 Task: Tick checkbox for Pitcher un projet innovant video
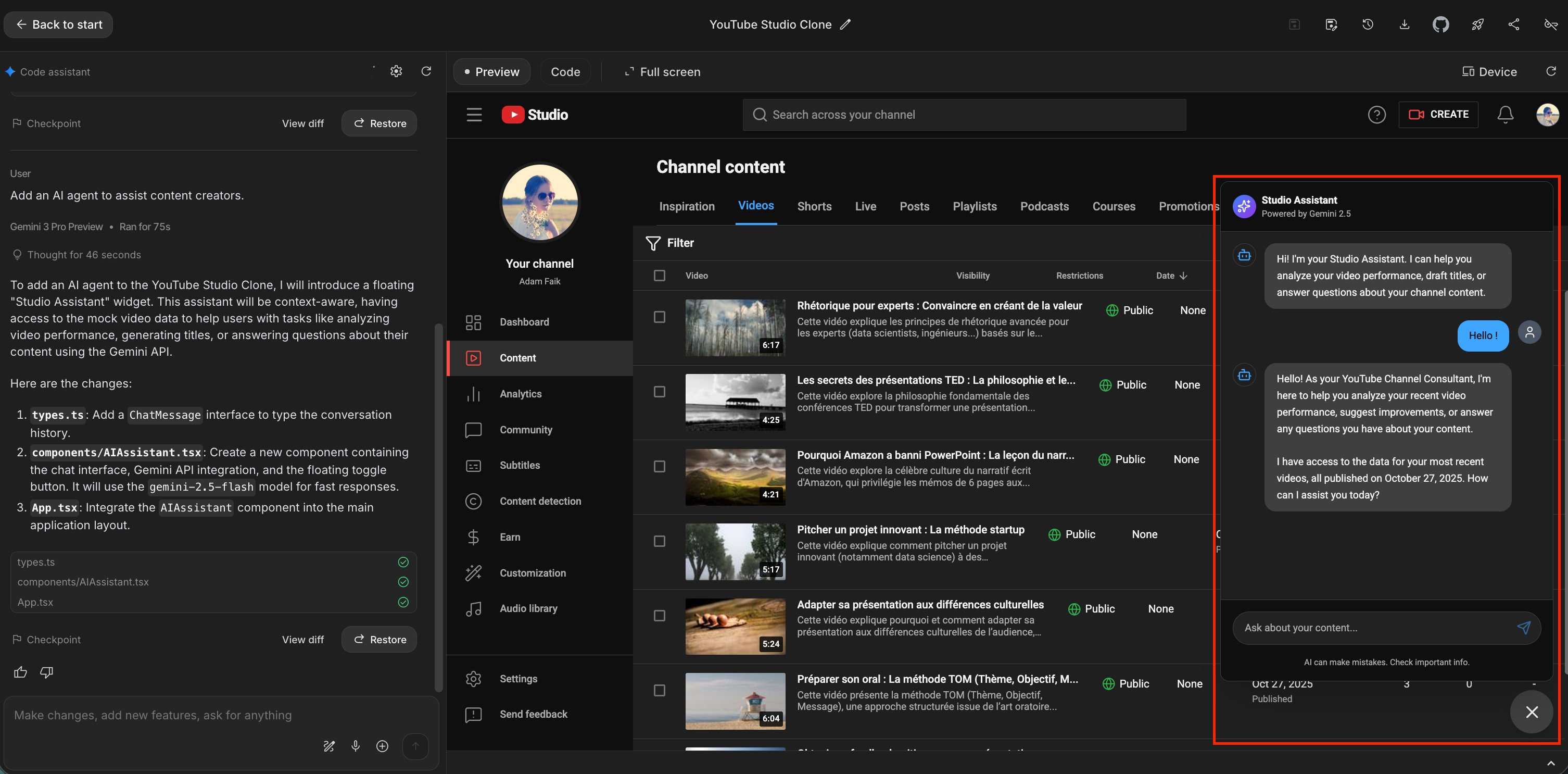pos(659,541)
